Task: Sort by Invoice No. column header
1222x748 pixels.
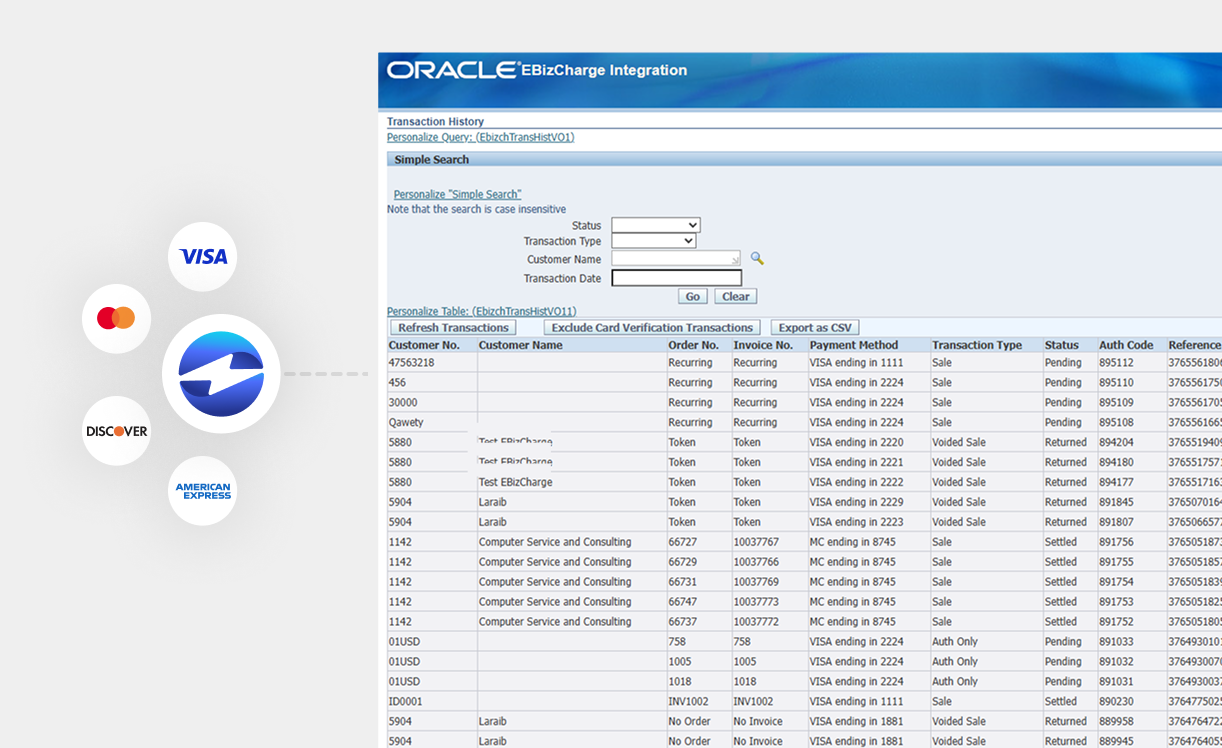Action: 763,345
